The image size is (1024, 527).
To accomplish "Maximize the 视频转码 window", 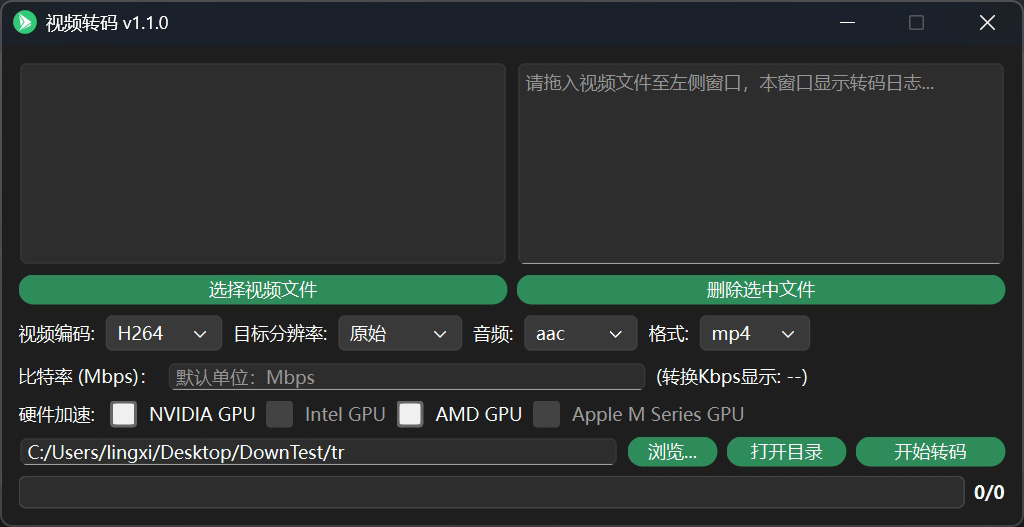I will (x=916, y=22).
